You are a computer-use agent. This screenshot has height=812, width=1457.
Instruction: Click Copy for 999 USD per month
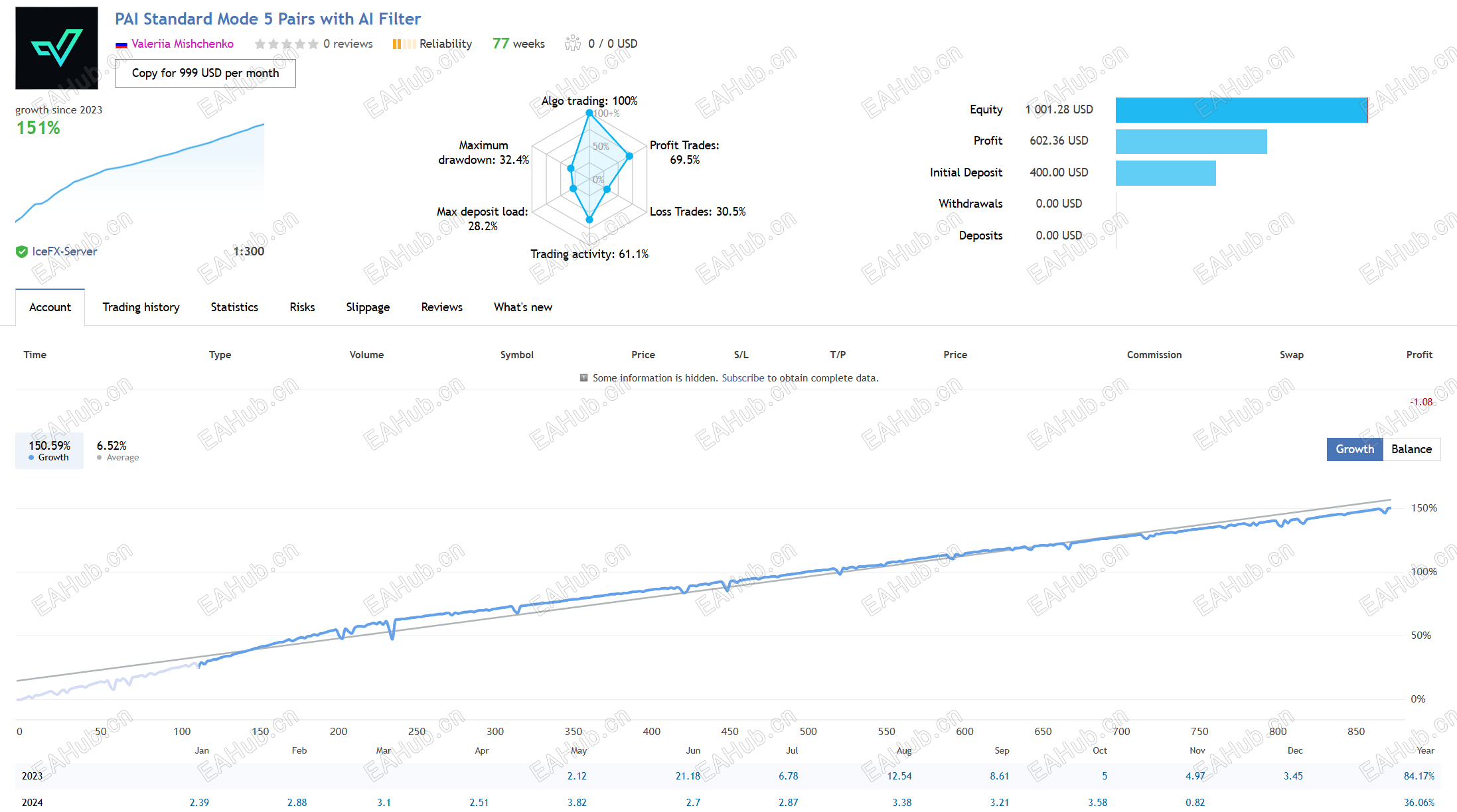(205, 73)
